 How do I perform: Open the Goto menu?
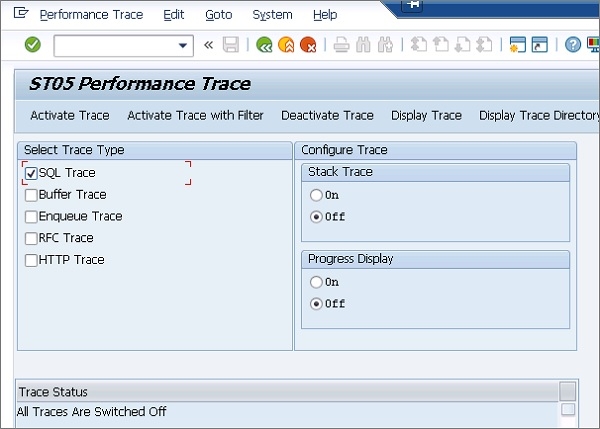tap(218, 15)
